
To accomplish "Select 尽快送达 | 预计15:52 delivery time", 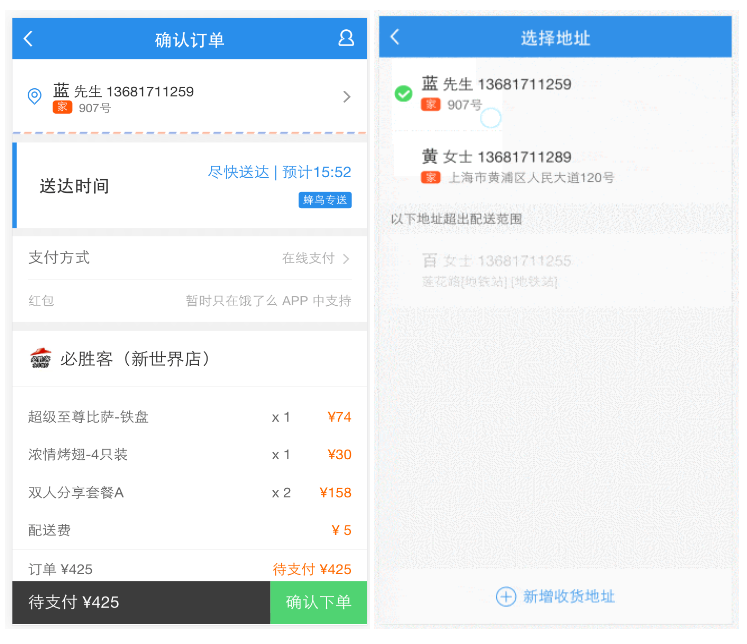I will click(x=279, y=172).
